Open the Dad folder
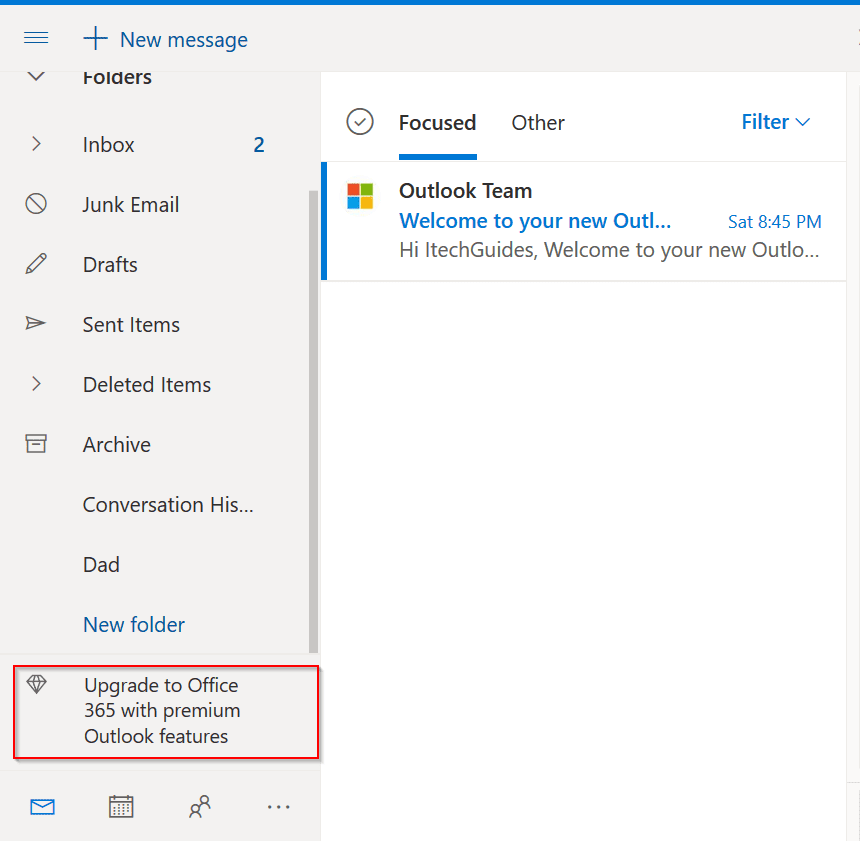This screenshot has height=841, width=860. tap(101, 565)
